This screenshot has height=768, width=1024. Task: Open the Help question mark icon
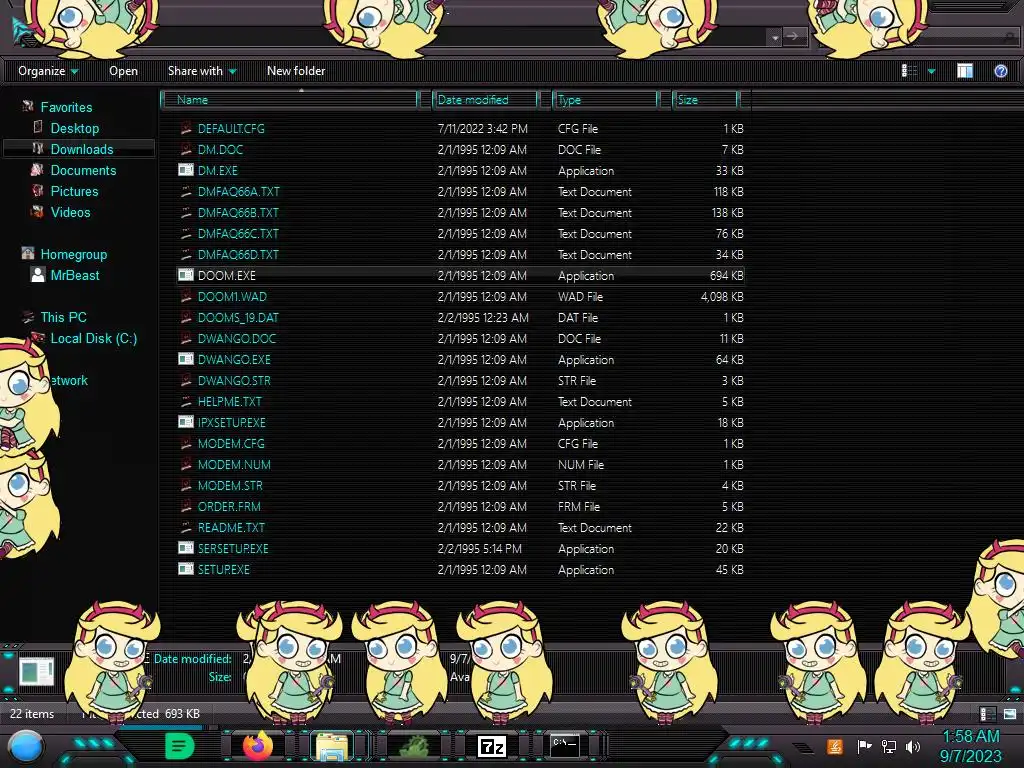(1000, 71)
